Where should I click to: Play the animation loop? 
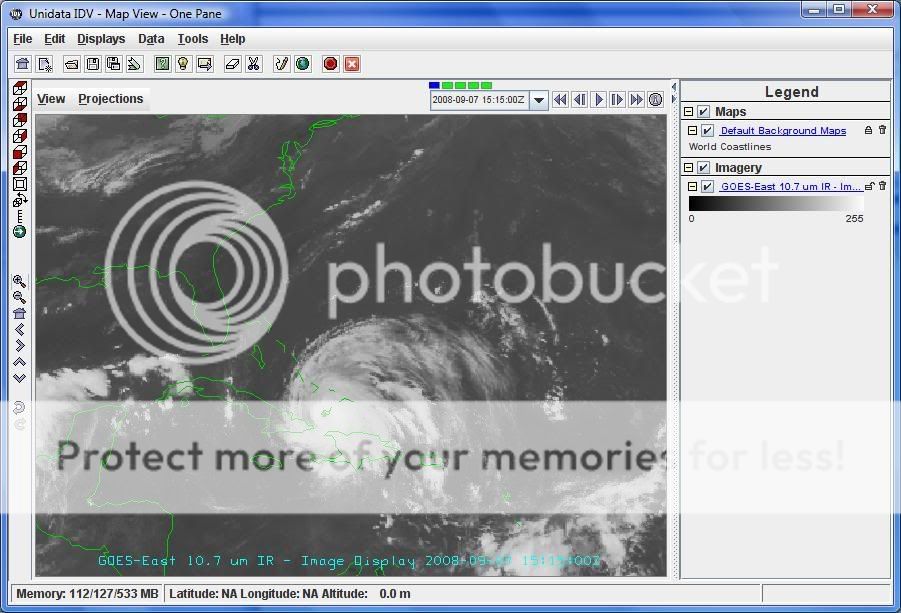[598, 100]
